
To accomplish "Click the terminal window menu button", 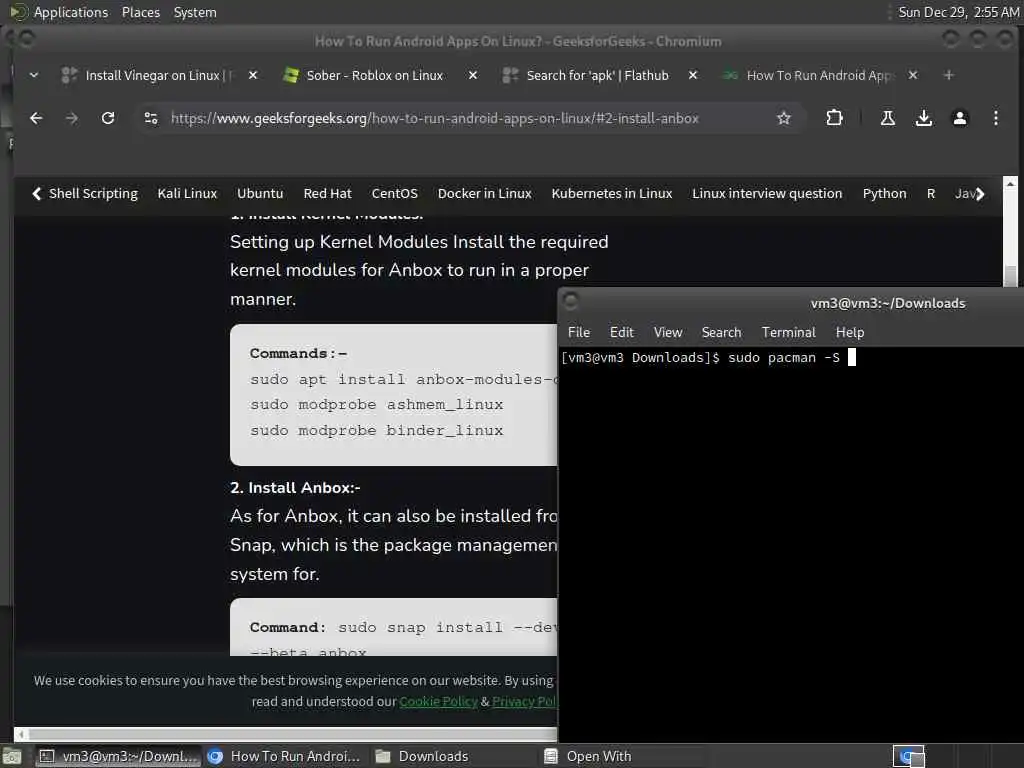I will coord(570,301).
